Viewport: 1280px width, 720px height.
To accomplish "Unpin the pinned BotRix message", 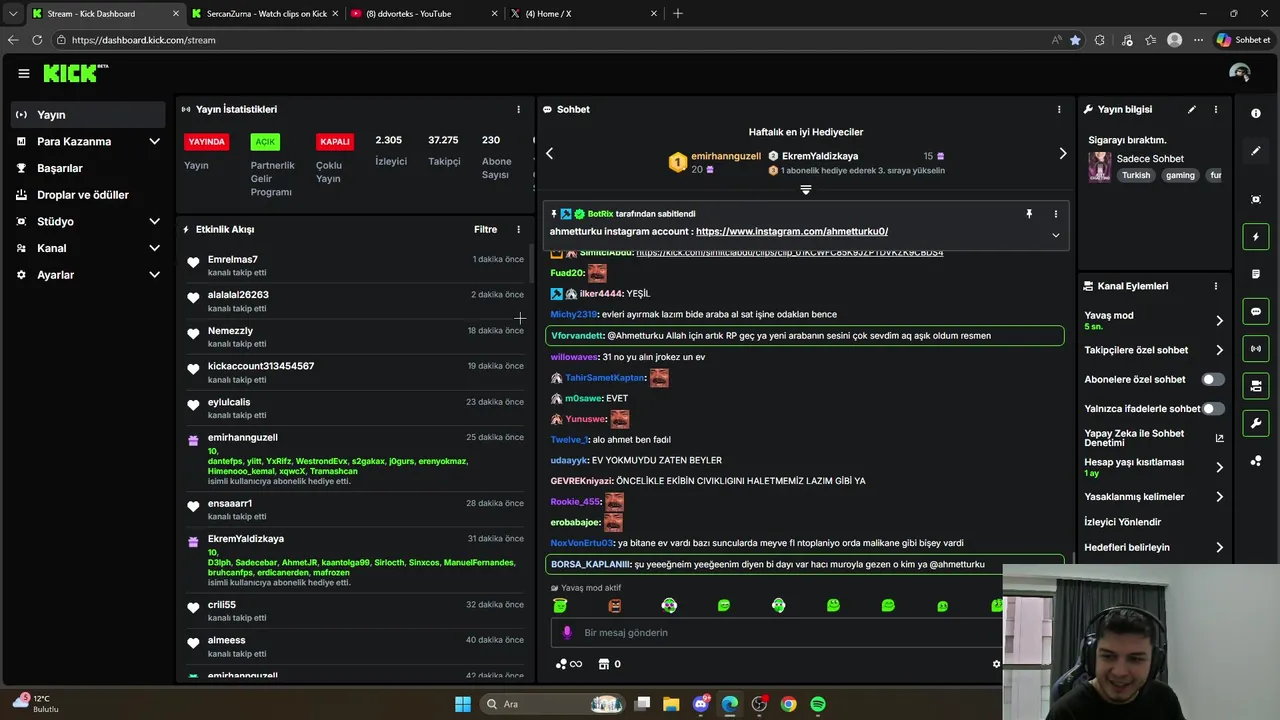I will pos(1028,214).
